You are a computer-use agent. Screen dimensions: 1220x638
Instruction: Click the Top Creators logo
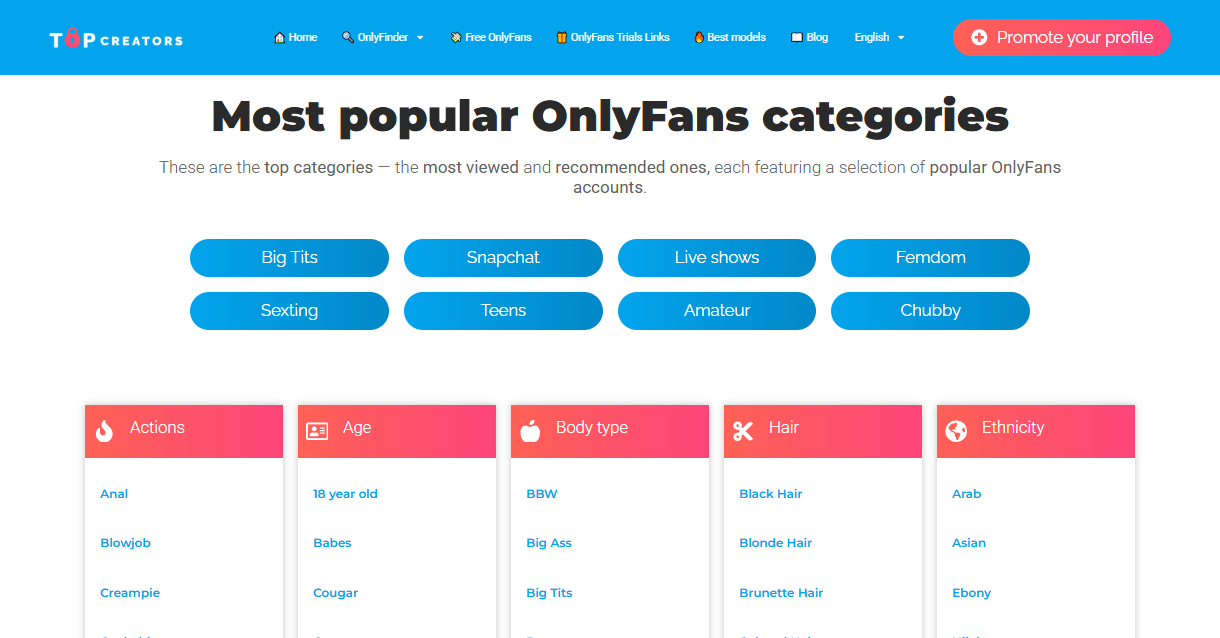[115, 37]
